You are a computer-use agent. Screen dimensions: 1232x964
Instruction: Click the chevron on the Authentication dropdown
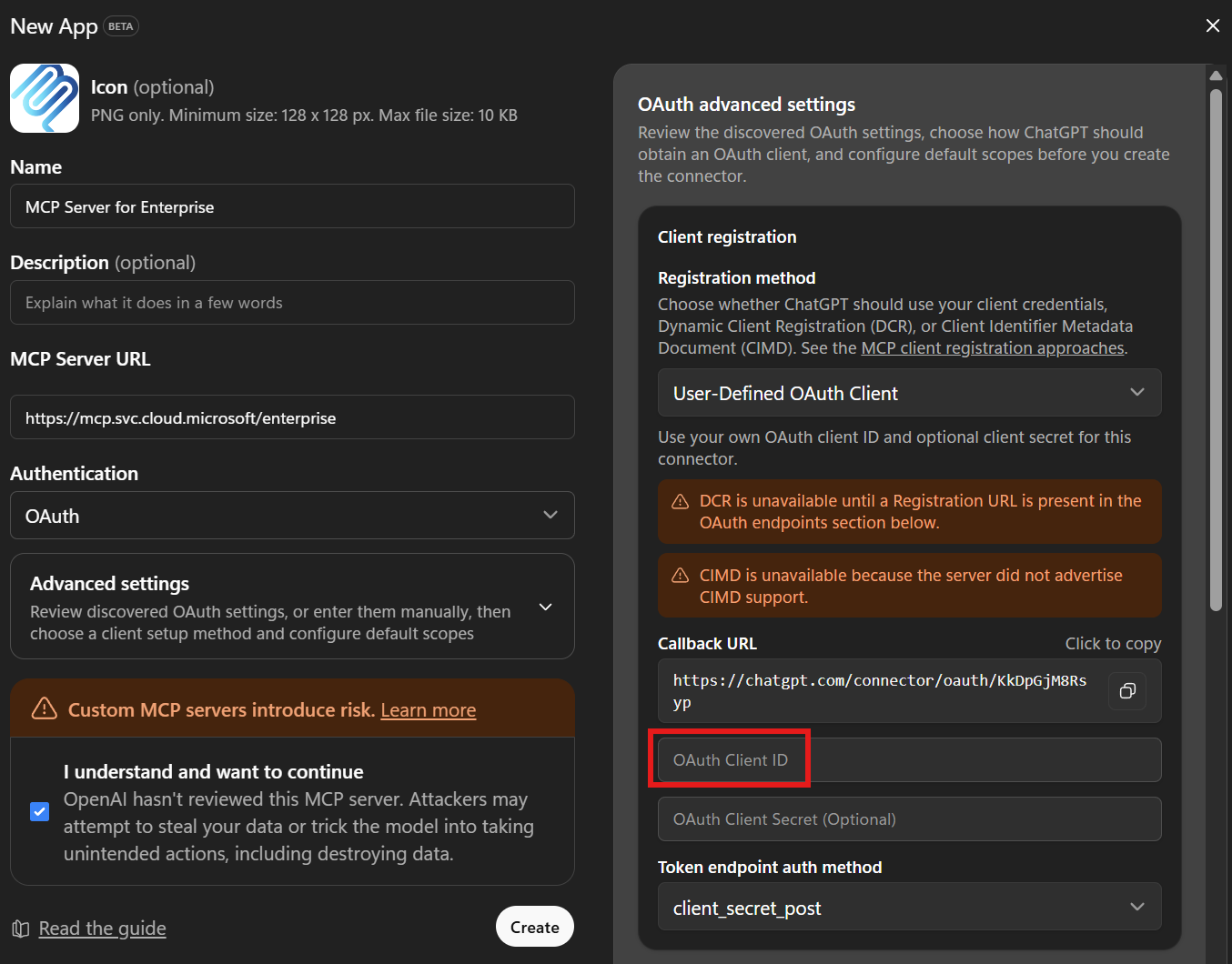coord(550,515)
